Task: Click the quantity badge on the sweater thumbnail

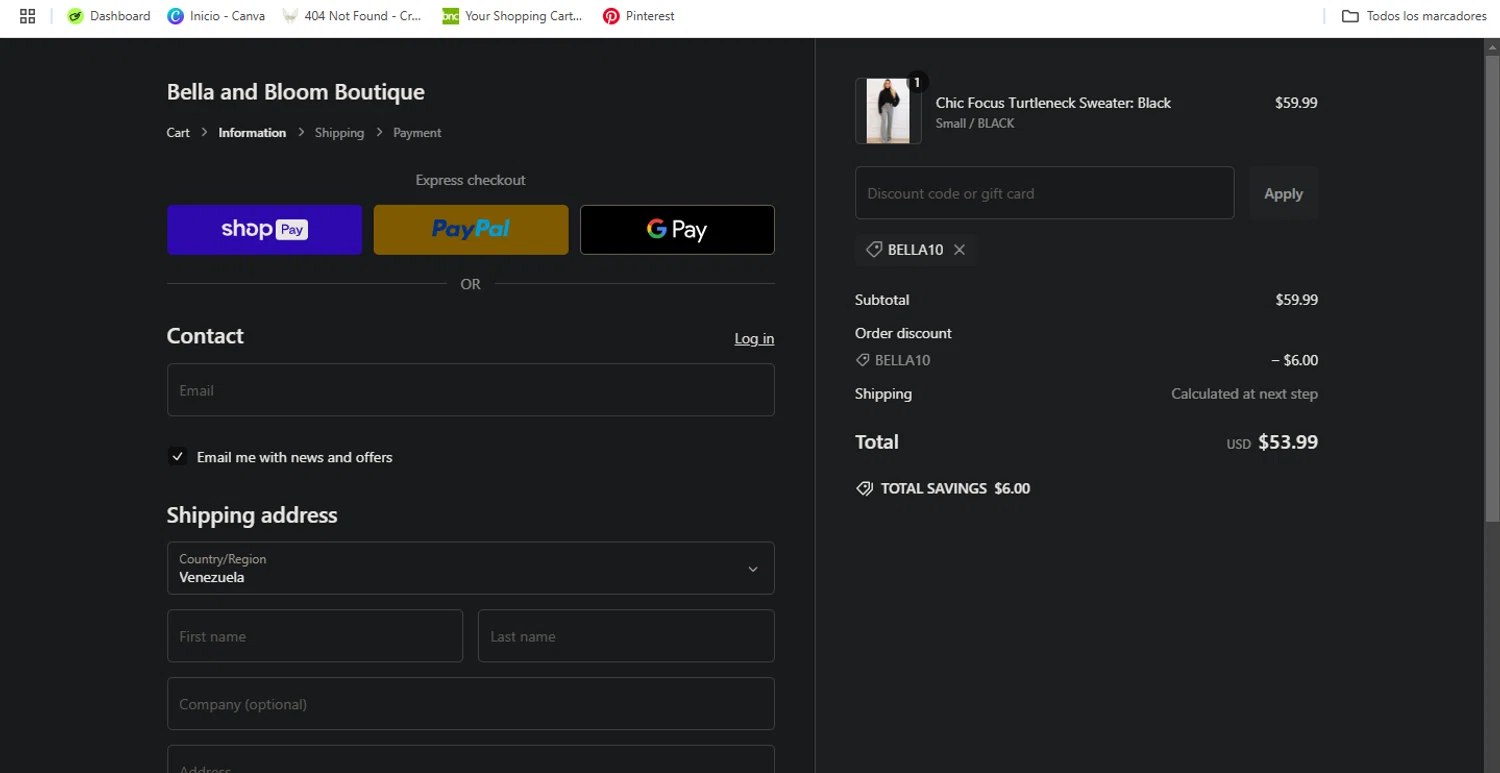Action: tap(917, 82)
